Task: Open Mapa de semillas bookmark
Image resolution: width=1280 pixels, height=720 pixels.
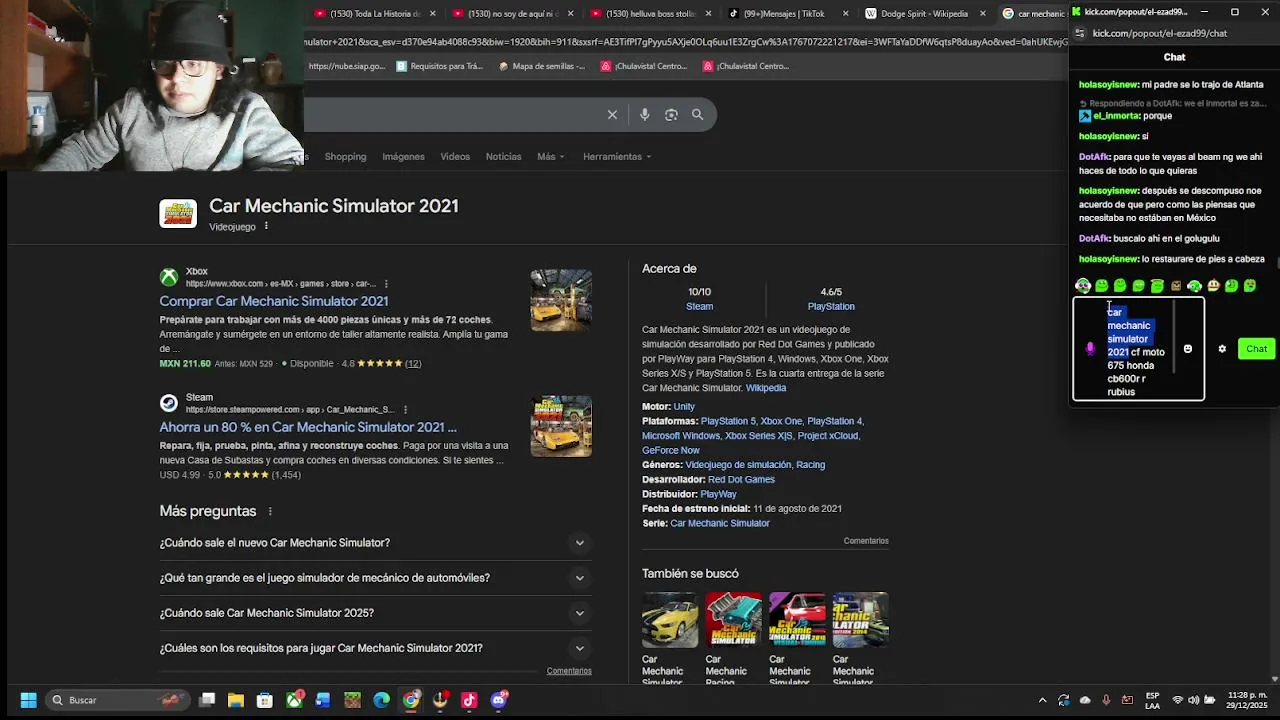Action: [x=541, y=66]
